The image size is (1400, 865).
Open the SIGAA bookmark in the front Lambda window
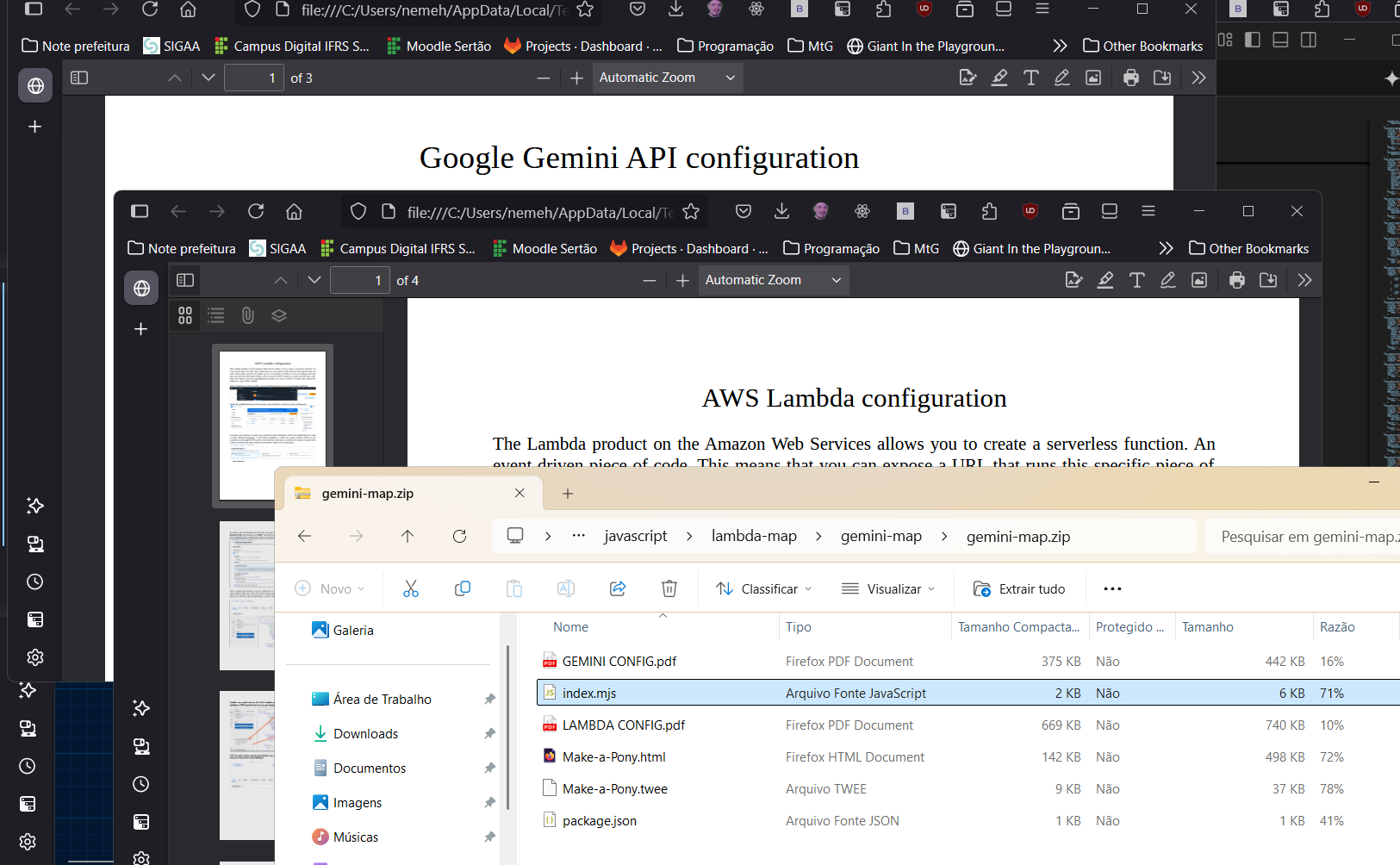277,248
